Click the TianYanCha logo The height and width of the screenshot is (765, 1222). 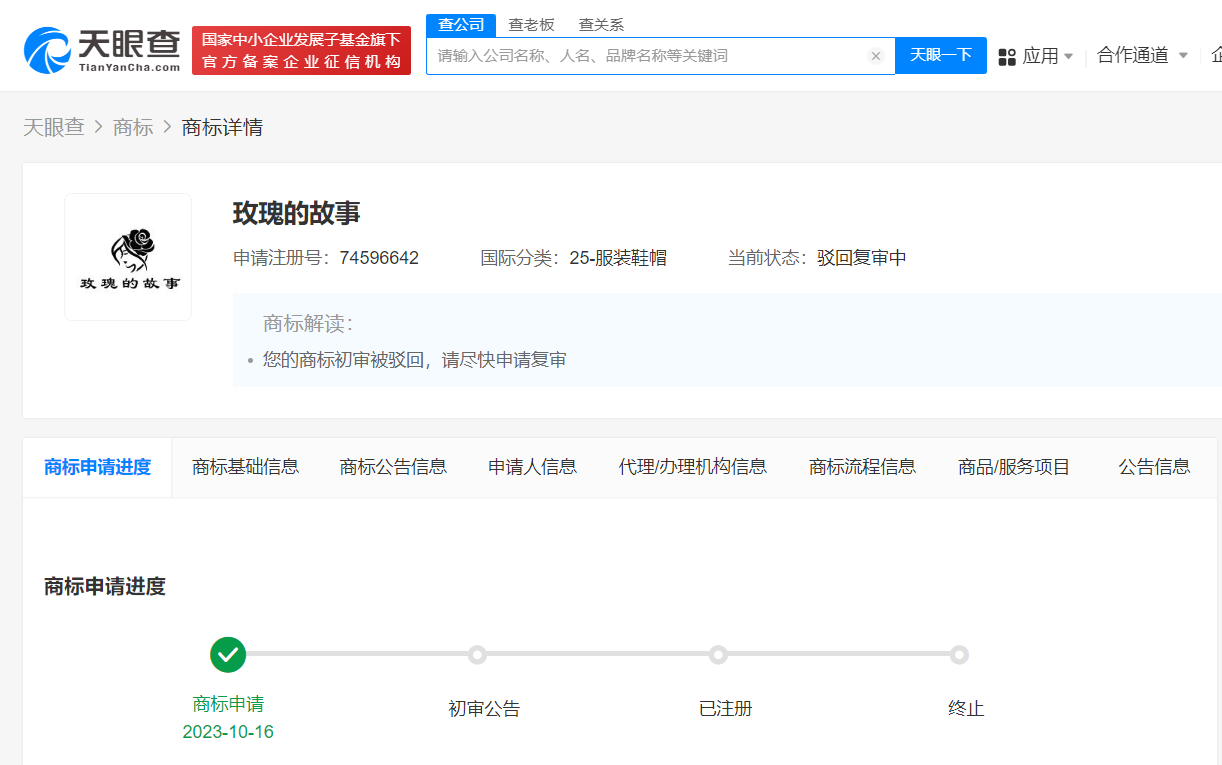pyautogui.click(x=102, y=50)
